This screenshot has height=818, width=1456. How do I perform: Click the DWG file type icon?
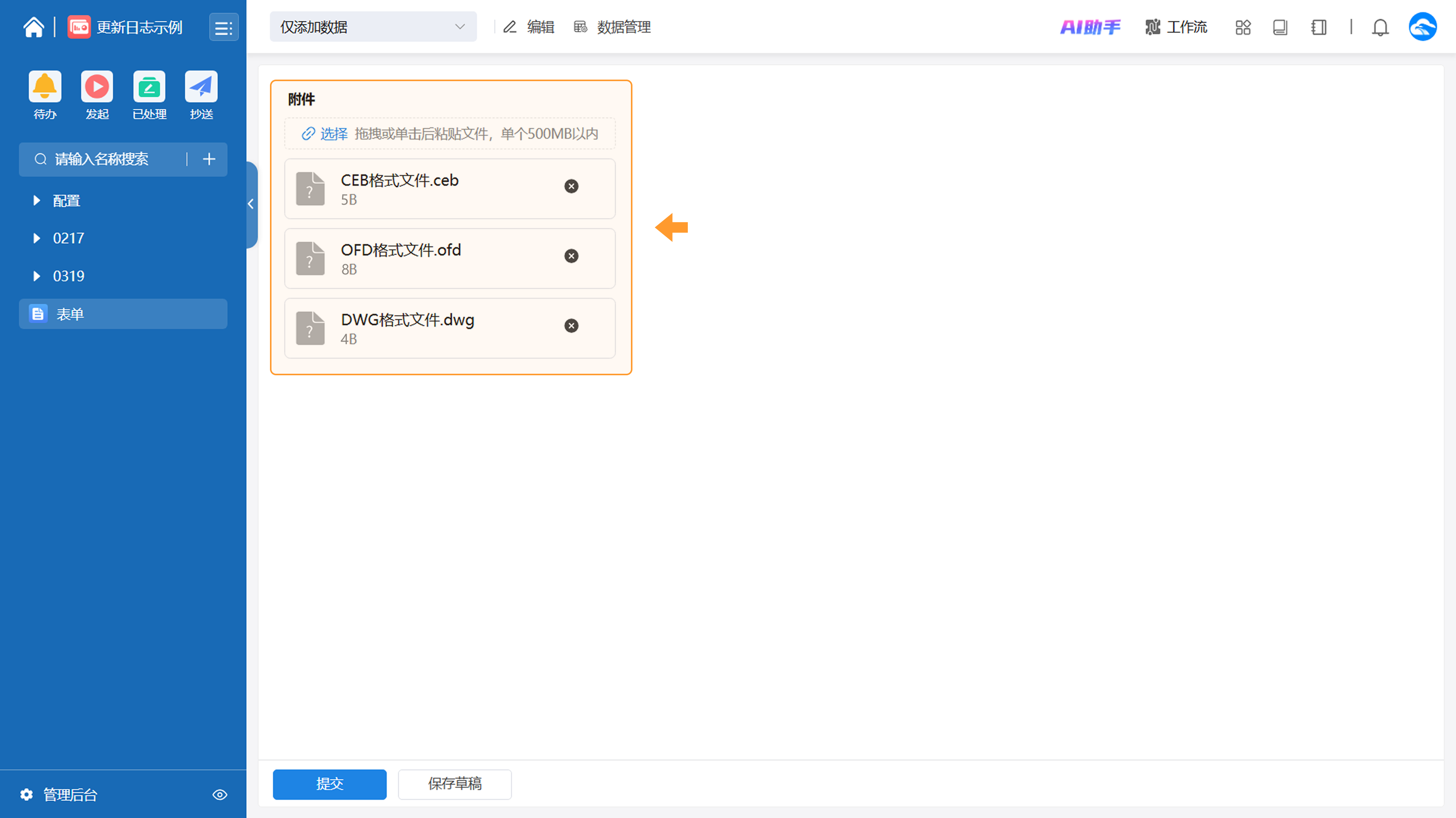310,328
